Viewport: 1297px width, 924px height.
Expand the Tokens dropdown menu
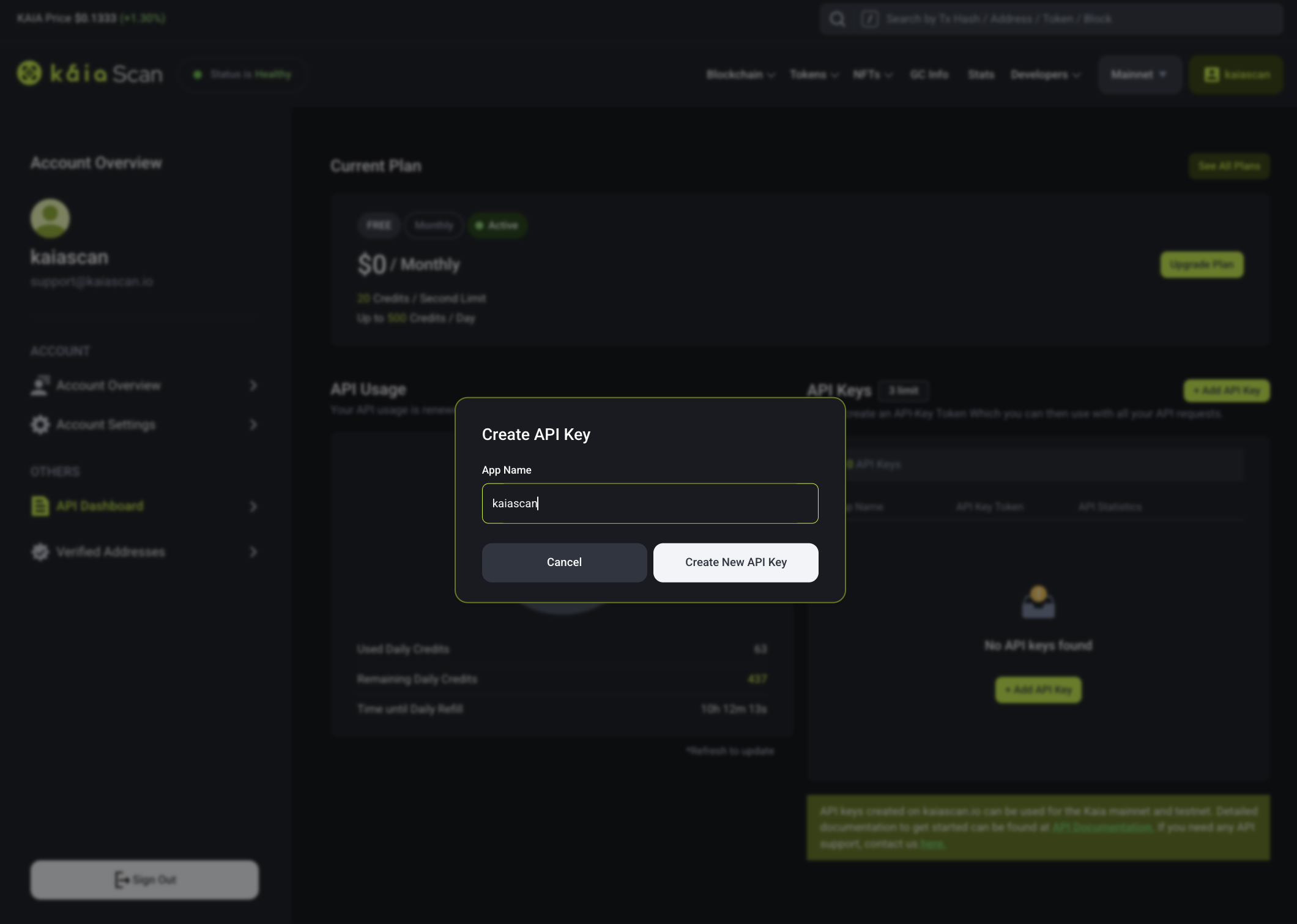pos(814,75)
